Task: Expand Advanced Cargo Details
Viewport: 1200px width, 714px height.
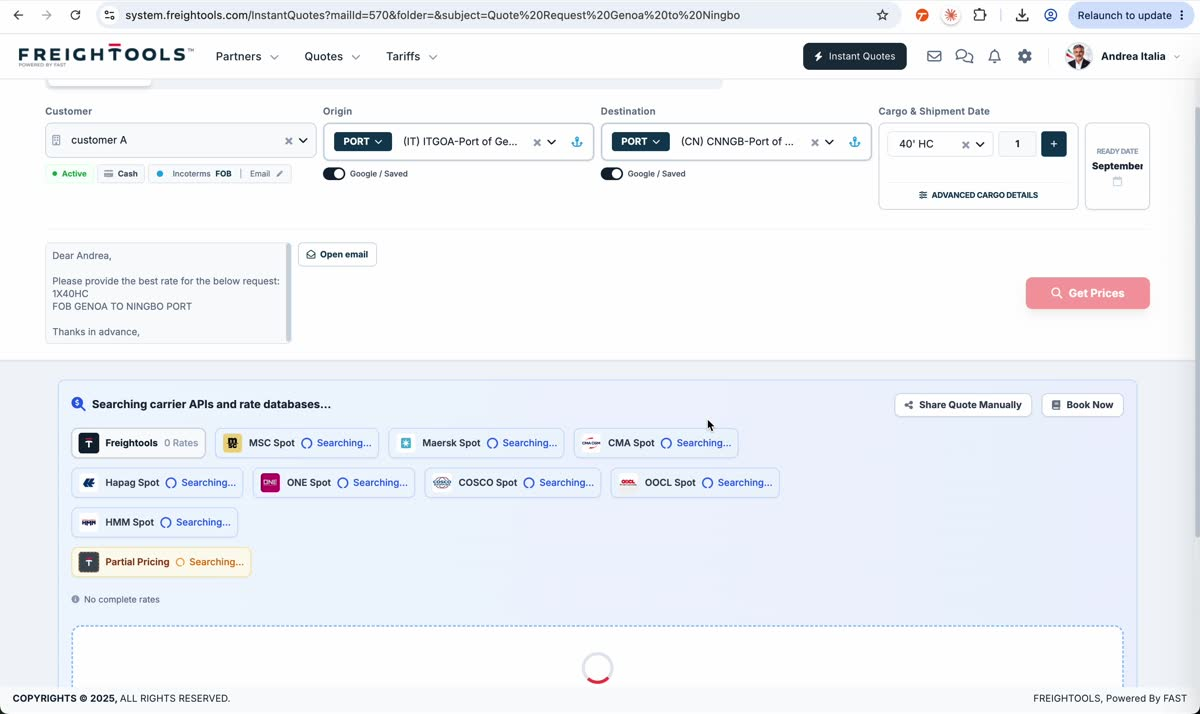Action: pyautogui.click(x=978, y=195)
